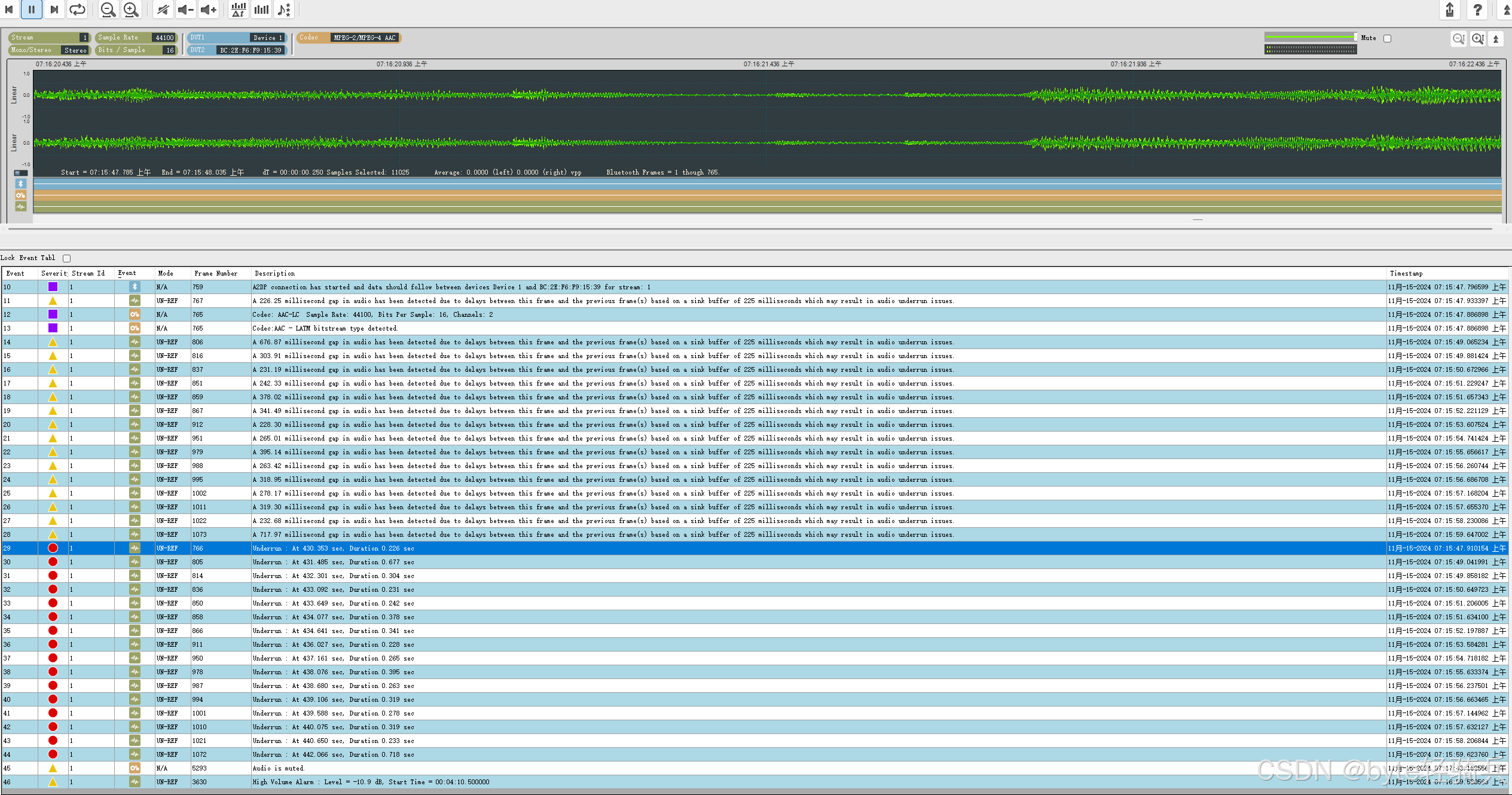Click the crossed-out speaker mute icon
This screenshot has height=795, width=1512.
click(x=163, y=10)
